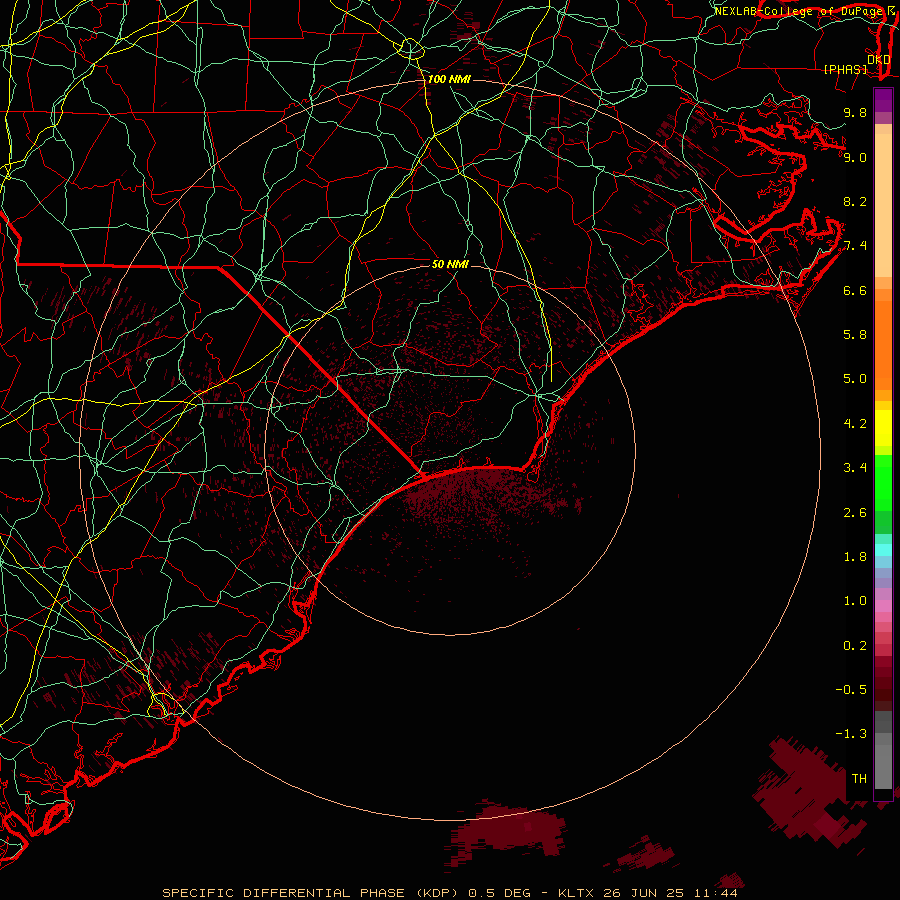
Task: Click the 9.8 scale value
Action: (x=855, y=112)
